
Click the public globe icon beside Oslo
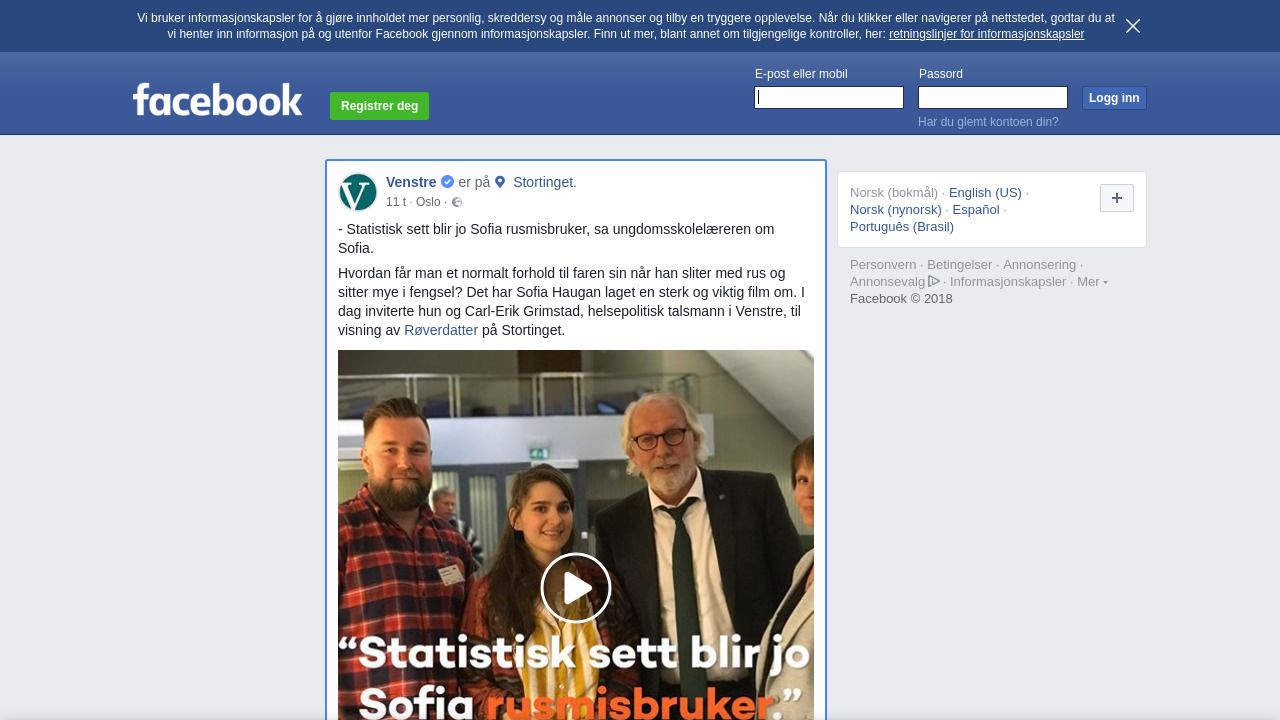point(457,202)
